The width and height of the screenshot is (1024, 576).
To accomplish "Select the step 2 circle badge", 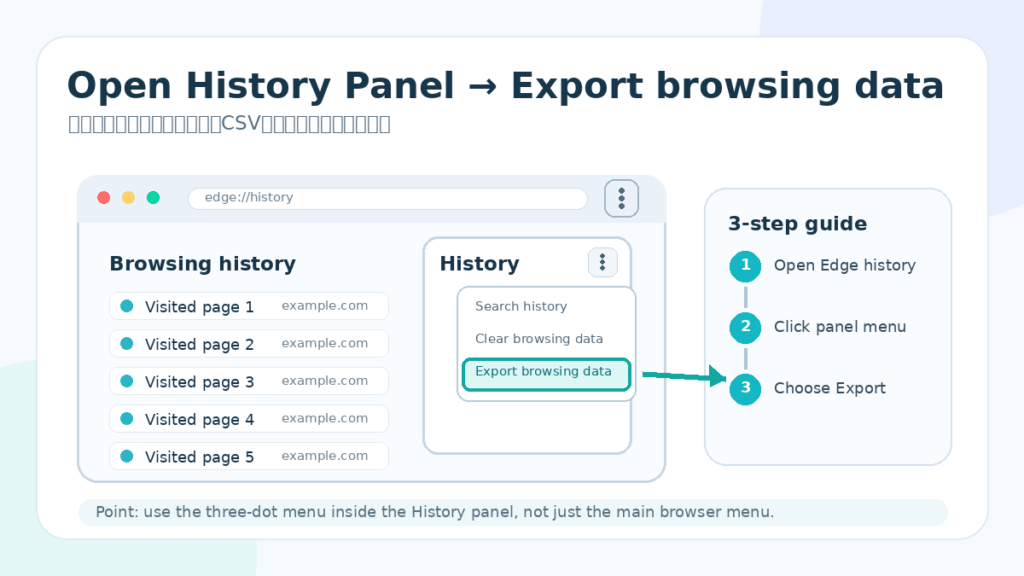I will coord(745,327).
